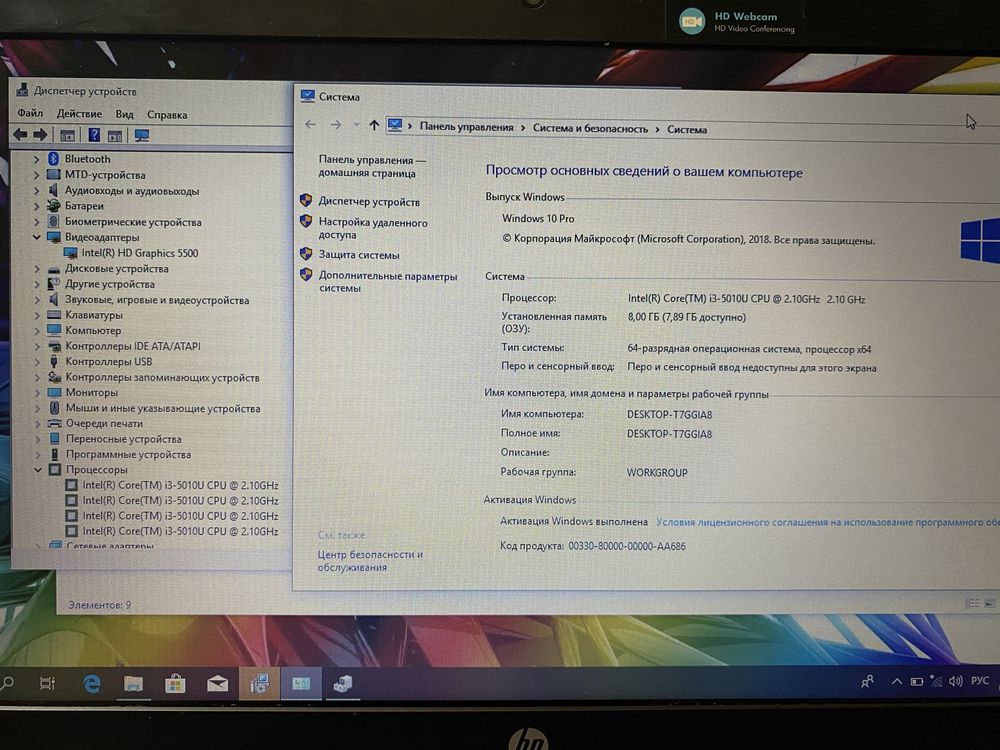This screenshot has width=1000, height=750.
Task: Click the volume speaker icon in system tray
Action: click(x=955, y=681)
